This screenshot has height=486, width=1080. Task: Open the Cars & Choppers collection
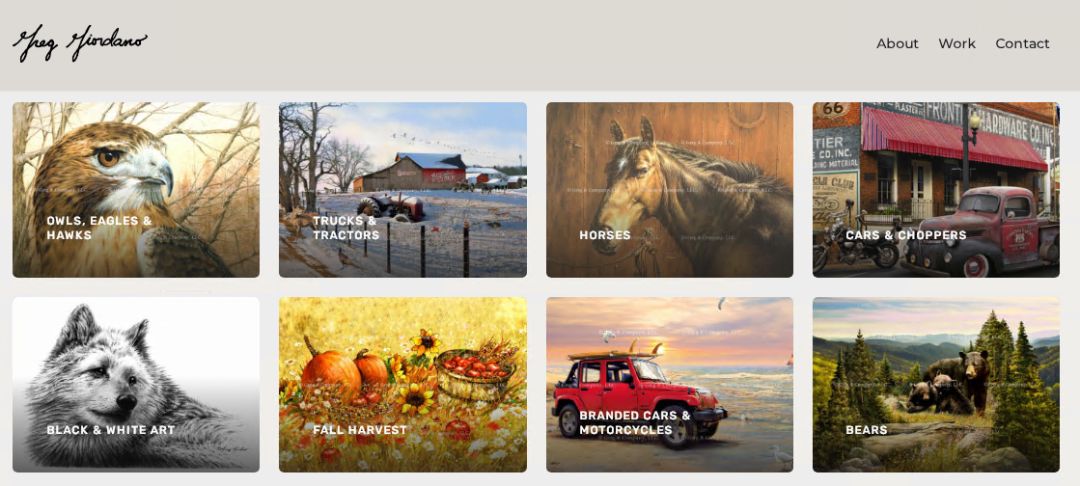point(936,190)
